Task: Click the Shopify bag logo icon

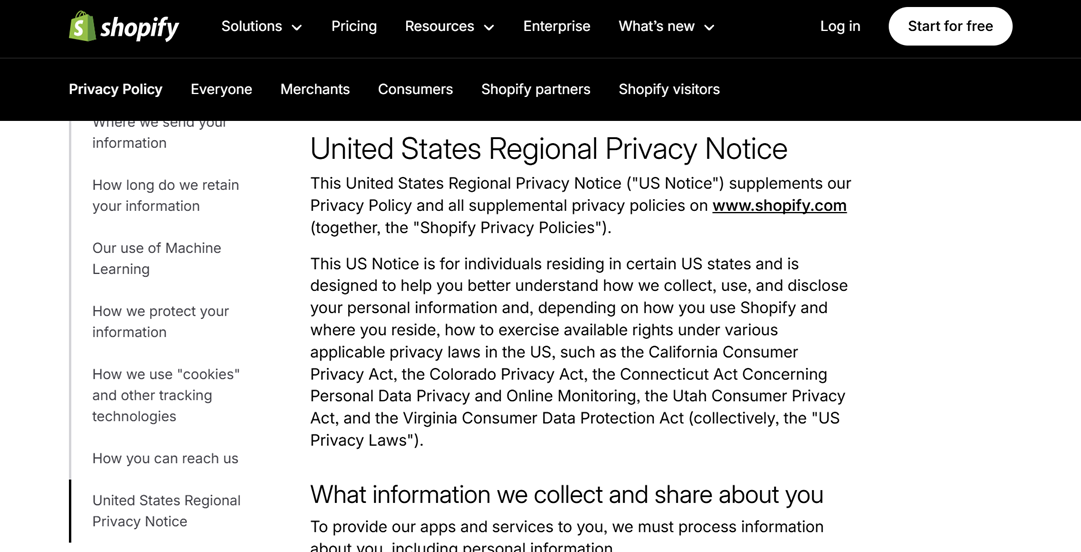Action: (83, 27)
